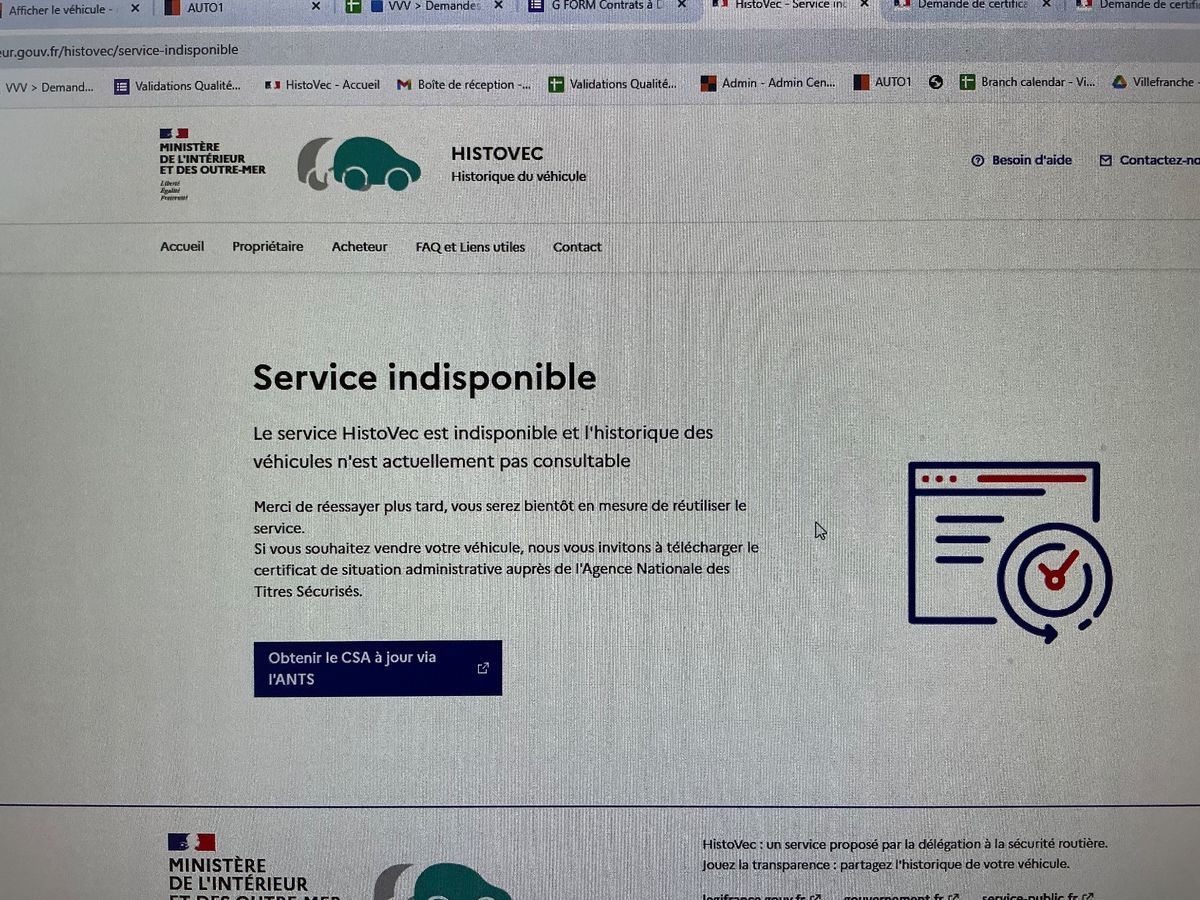Open Contactez-nous envelope link
This screenshot has height=900, width=1200.
[x=1149, y=160]
